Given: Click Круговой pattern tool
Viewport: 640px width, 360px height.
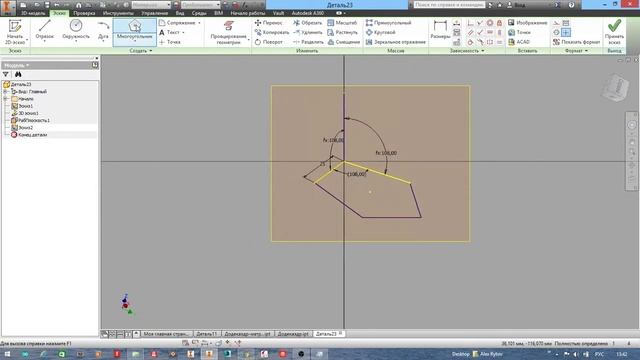Looking at the screenshot, I should [x=380, y=32].
